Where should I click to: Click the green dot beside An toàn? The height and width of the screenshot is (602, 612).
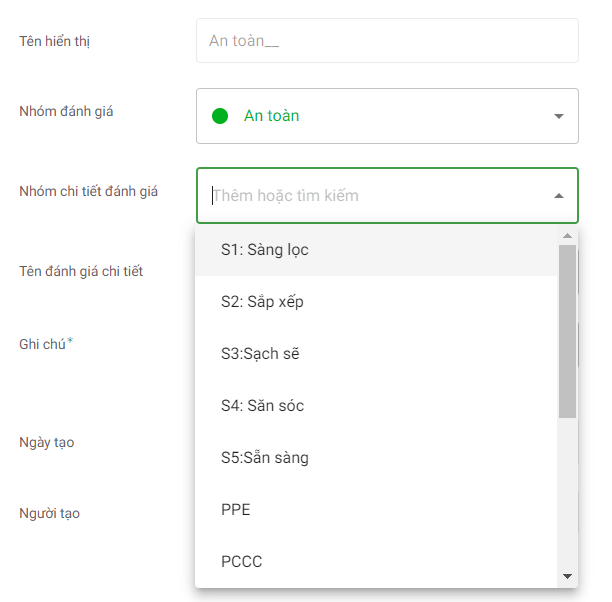pyautogui.click(x=220, y=116)
